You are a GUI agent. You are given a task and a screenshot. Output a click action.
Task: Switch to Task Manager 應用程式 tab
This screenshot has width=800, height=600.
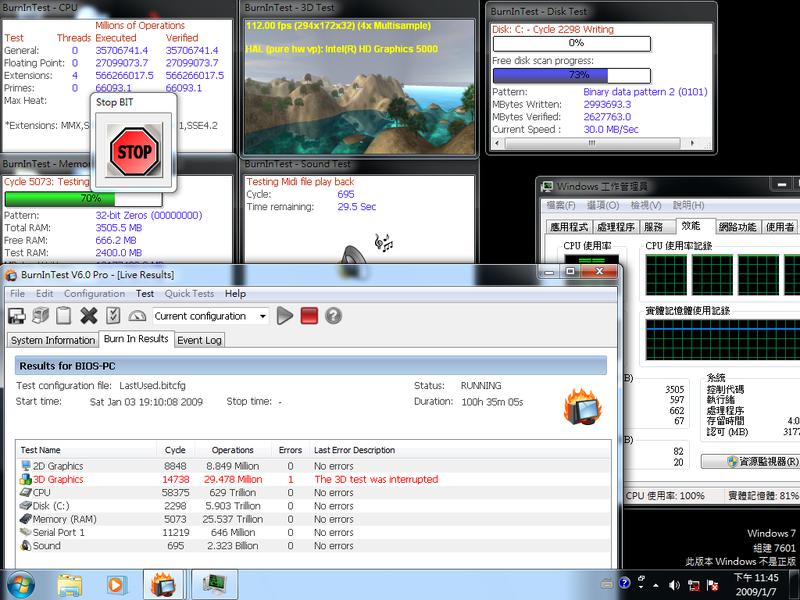(x=568, y=227)
